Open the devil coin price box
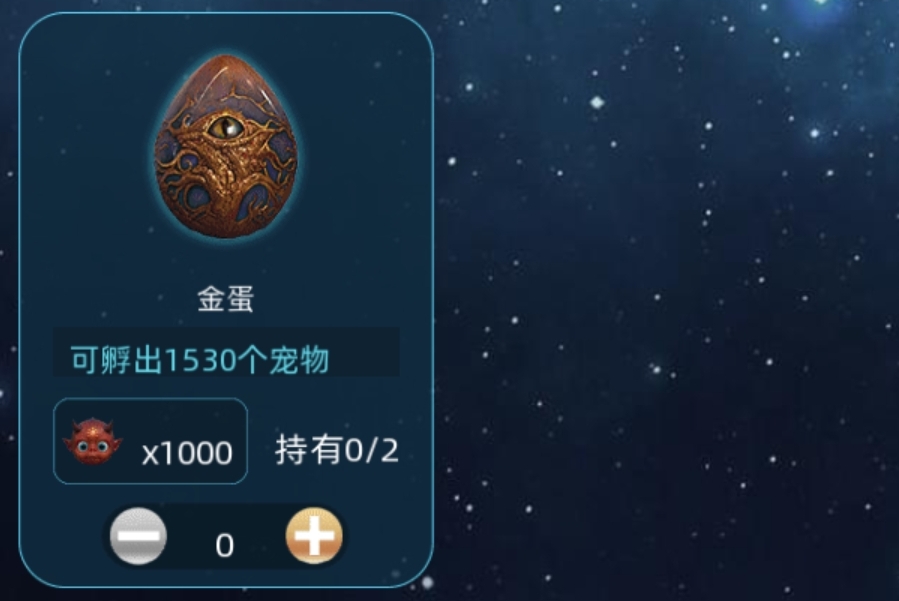 tap(150, 441)
